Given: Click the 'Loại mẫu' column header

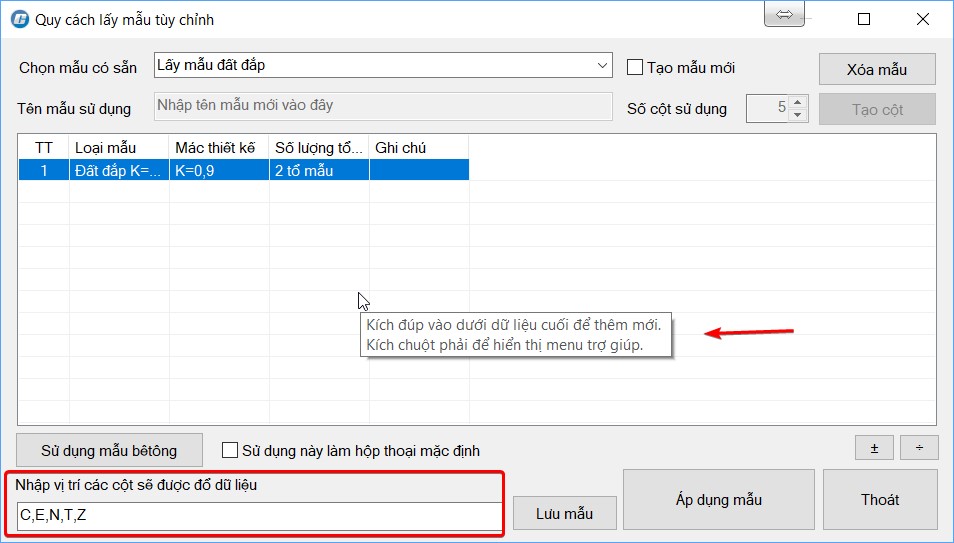Looking at the screenshot, I should coord(118,148).
